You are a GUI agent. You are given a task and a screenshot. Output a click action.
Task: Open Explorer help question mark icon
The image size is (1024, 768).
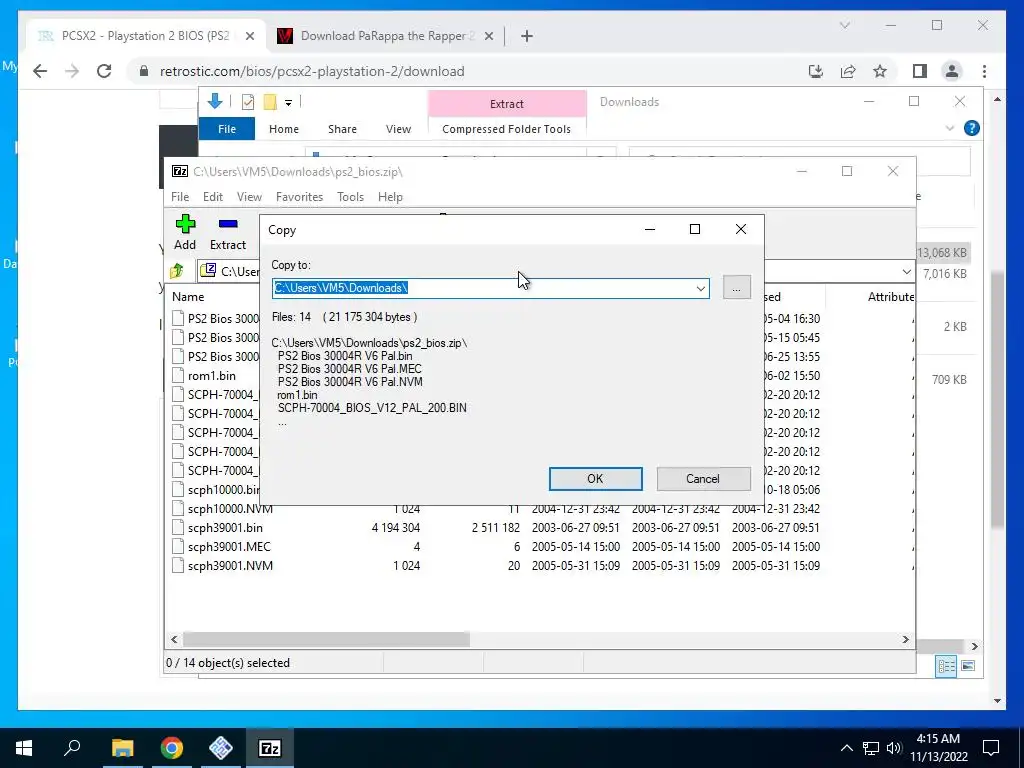click(x=971, y=129)
